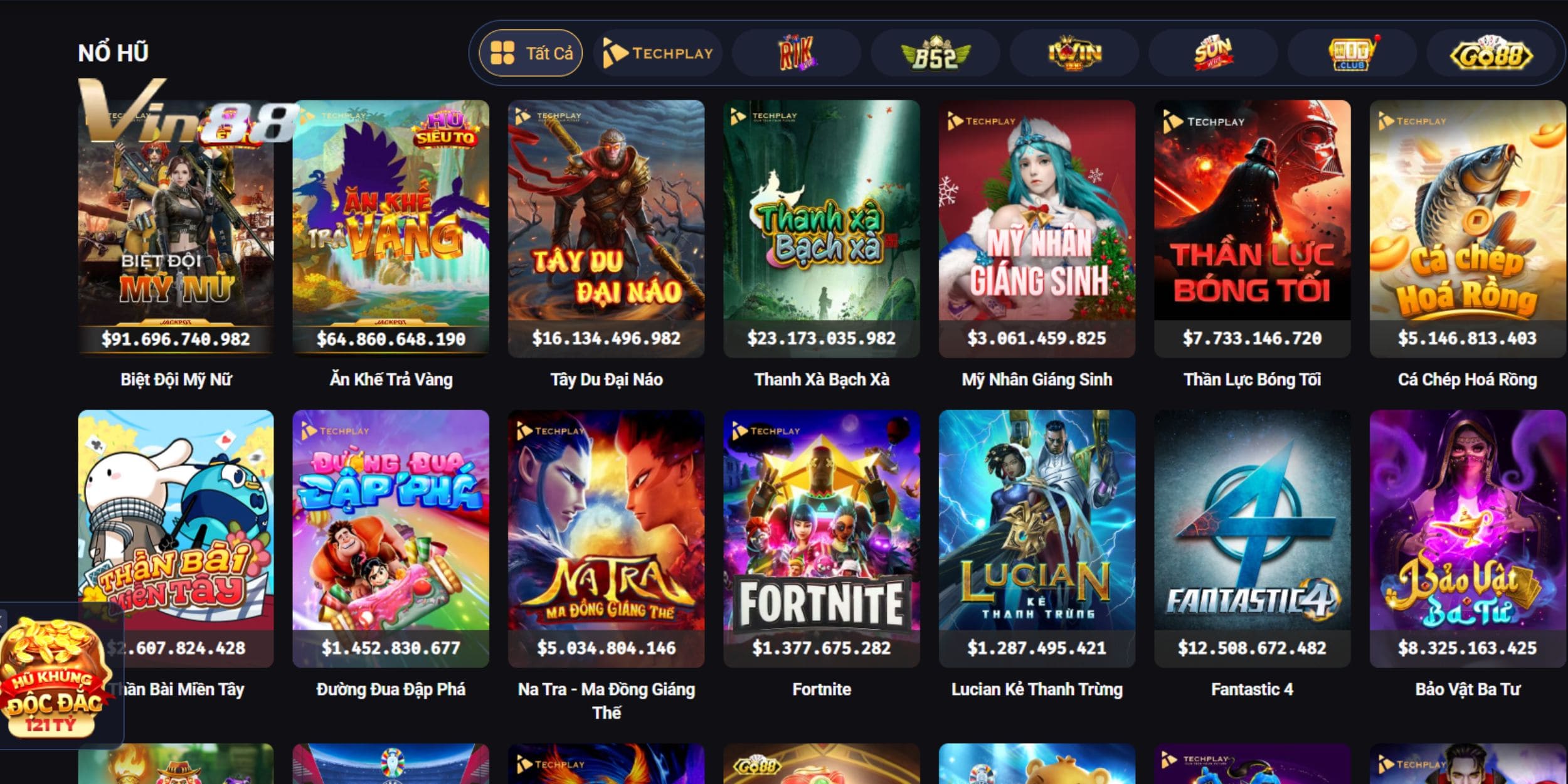Viewport: 1568px width, 784px height.
Task: Open Thanh Xà Bạch Xà game card
Action: point(822,229)
